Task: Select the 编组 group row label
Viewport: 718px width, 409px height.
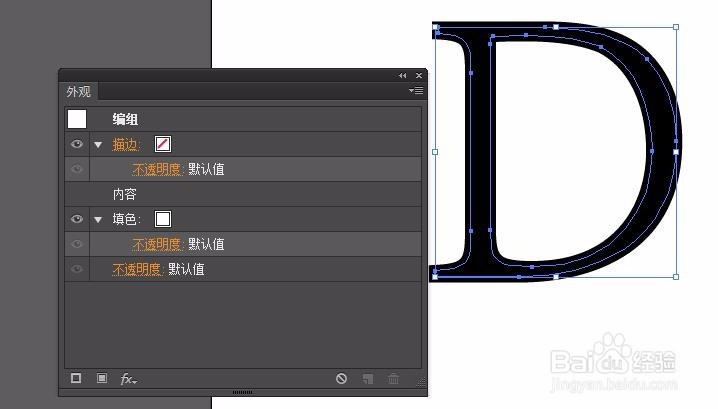Action: pos(125,120)
